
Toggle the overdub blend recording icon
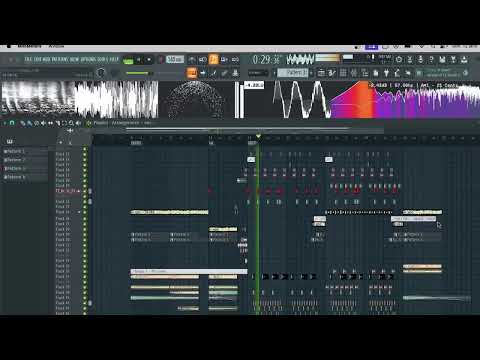[224, 60]
